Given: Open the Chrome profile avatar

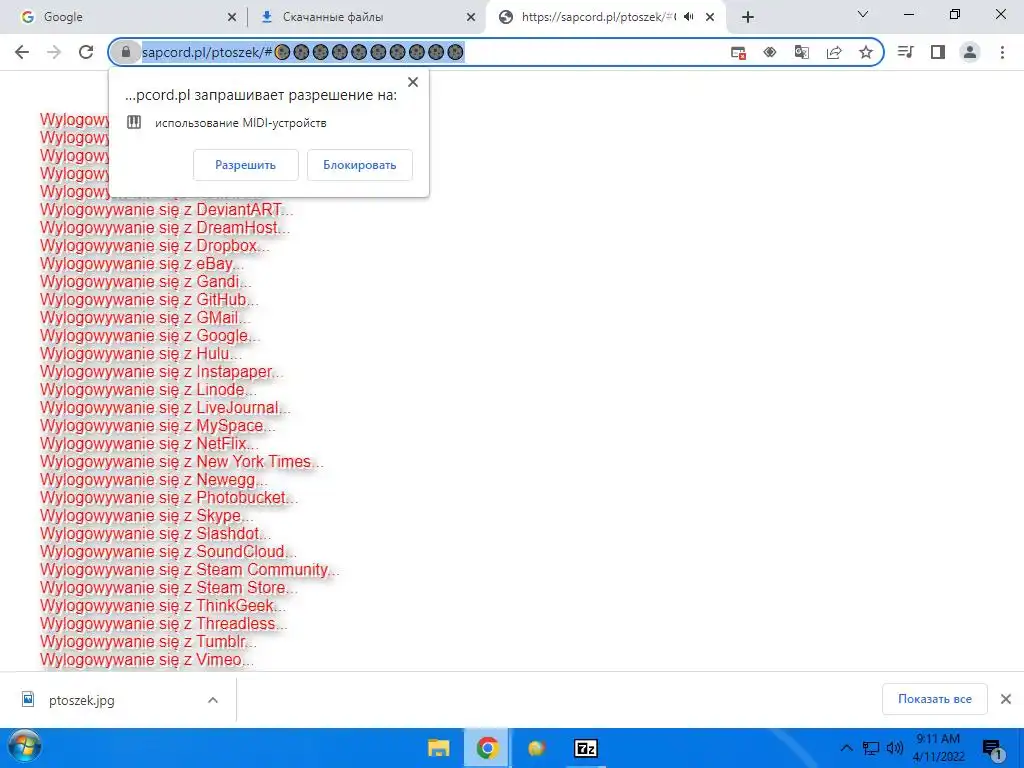Looking at the screenshot, I should coord(970,52).
